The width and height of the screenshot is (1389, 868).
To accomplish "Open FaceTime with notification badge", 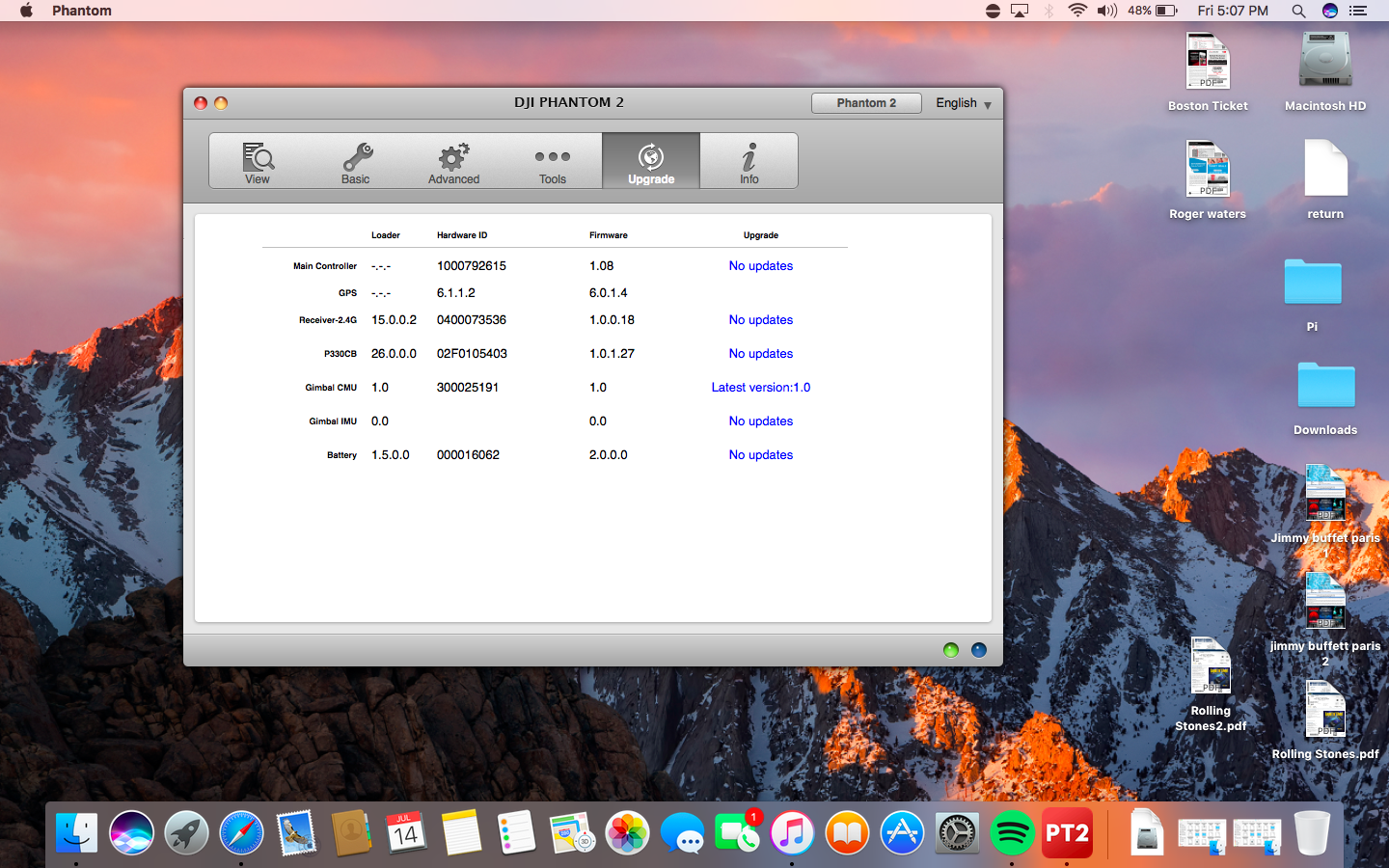I will click(x=738, y=832).
